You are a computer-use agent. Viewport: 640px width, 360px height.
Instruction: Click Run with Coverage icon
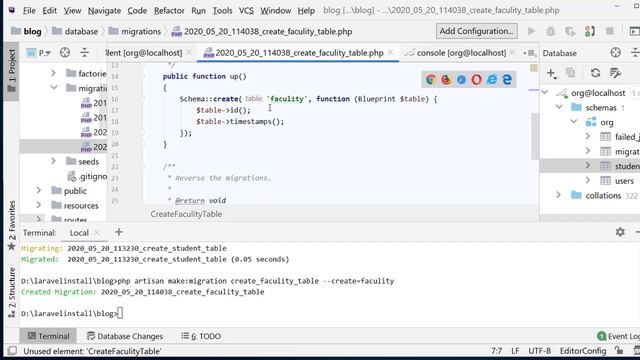(570, 31)
